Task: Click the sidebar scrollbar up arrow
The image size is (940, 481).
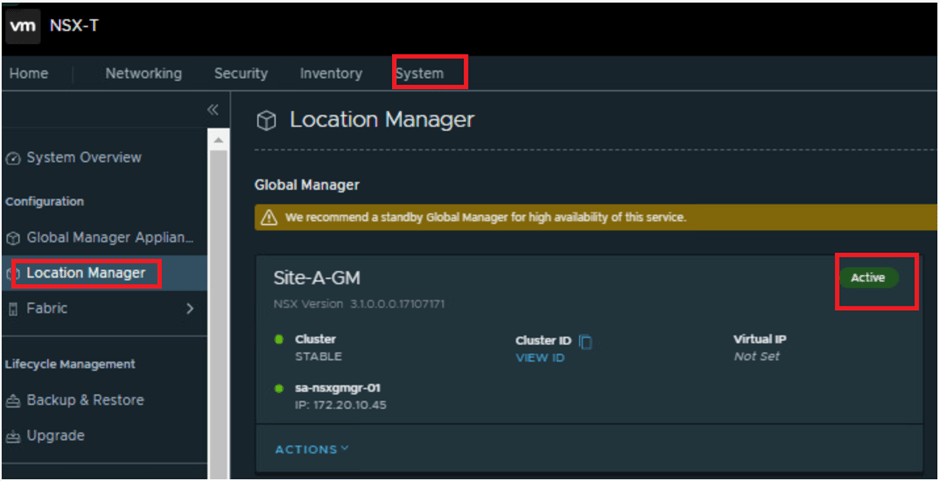Action: [x=218, y=141]
